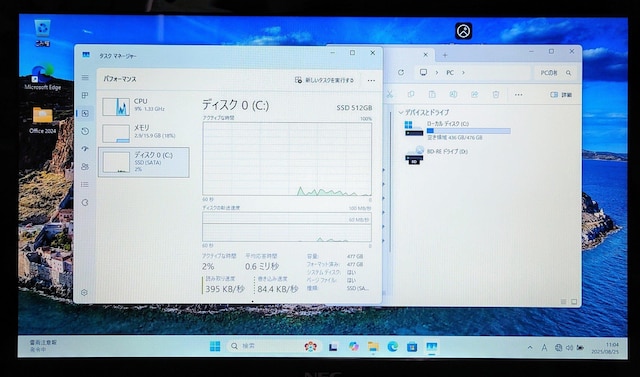Click the Copy icon in Explorer toolbar
Image resolution: width=640 pixels, height=377 pixels.
point(411,94)
